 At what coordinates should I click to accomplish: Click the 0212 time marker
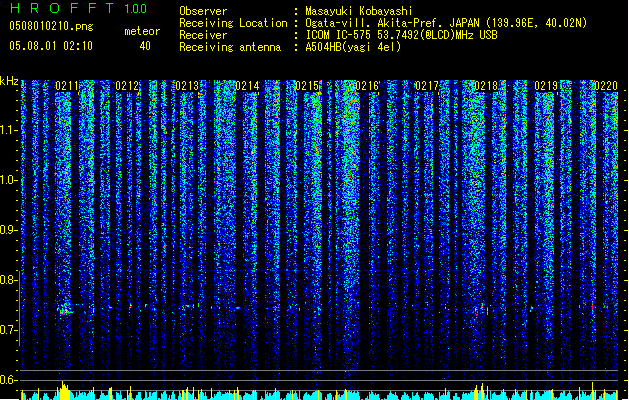tap(127, 86)
